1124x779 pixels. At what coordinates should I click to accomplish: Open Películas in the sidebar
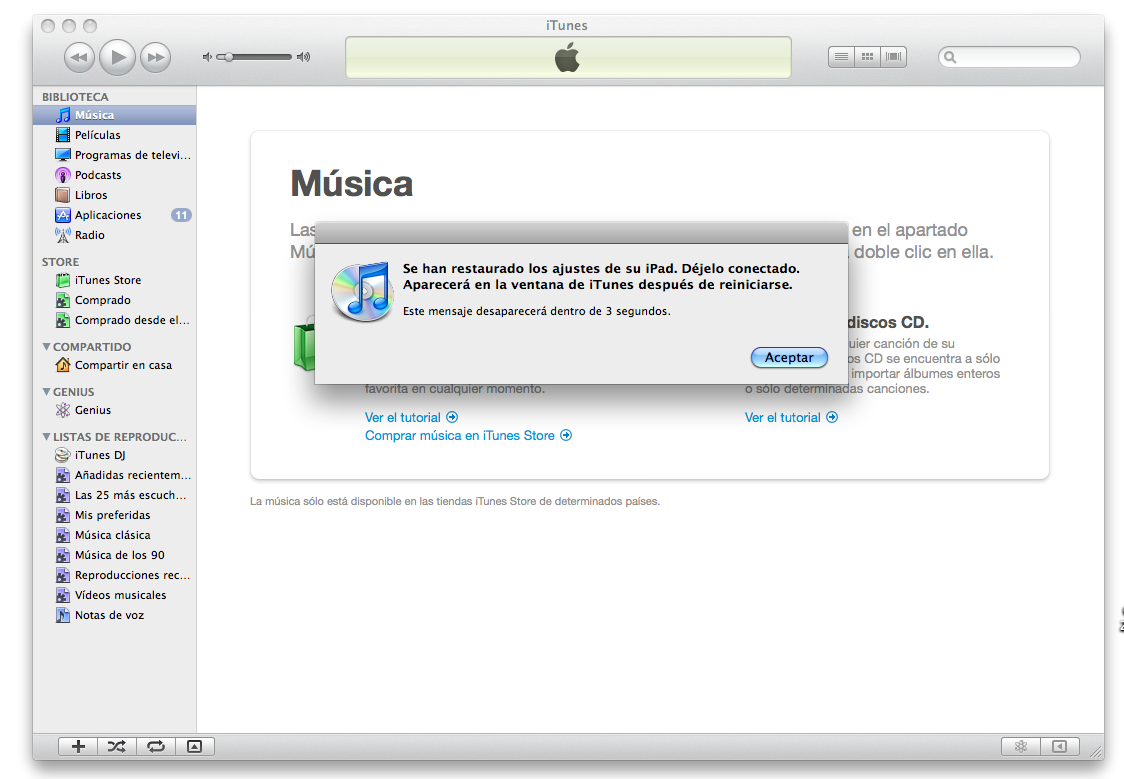pos(115,135)
